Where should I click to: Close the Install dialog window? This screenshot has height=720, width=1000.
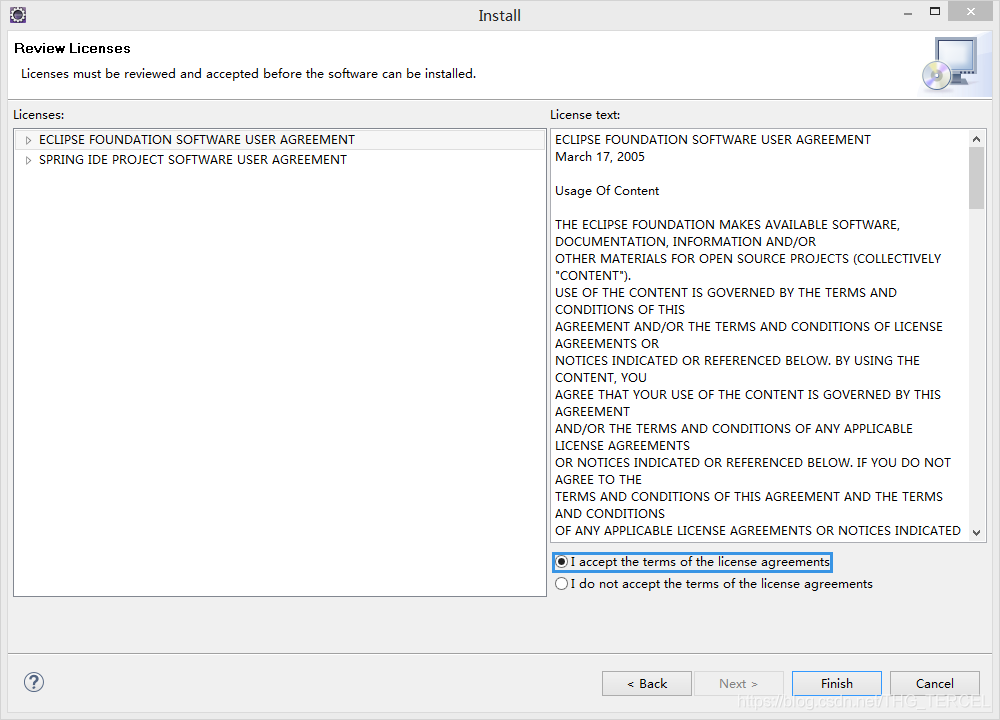pos(971,12)
